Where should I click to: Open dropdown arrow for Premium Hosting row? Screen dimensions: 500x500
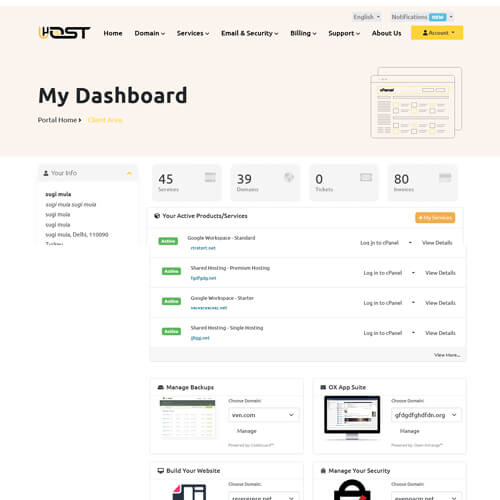coord(413,273)
